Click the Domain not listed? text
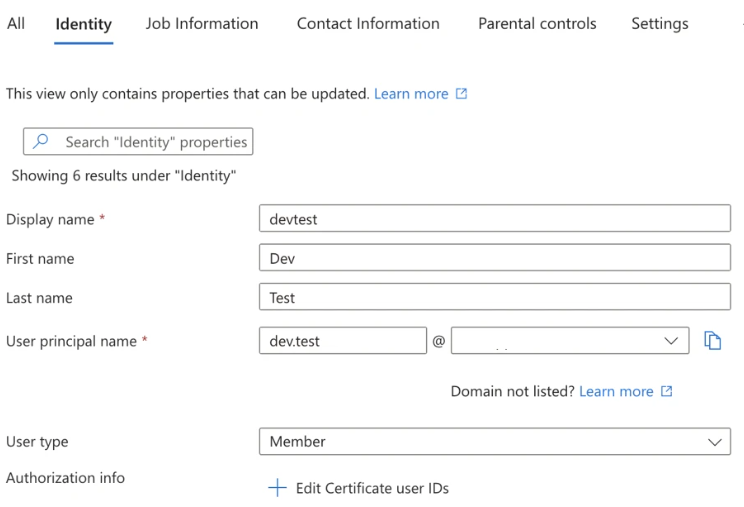 click(x=512, y=391)
